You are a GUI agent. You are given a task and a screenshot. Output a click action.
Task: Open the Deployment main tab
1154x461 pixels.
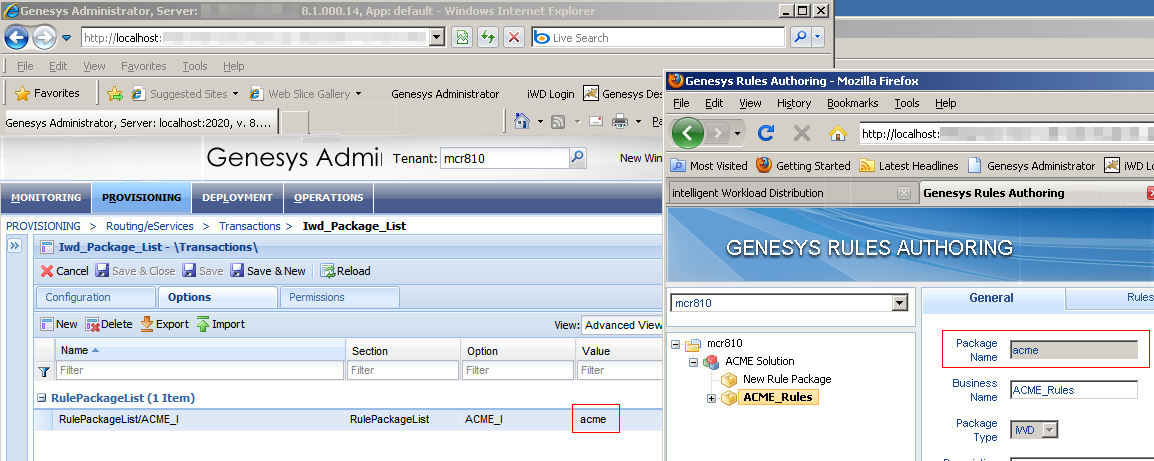237,198
